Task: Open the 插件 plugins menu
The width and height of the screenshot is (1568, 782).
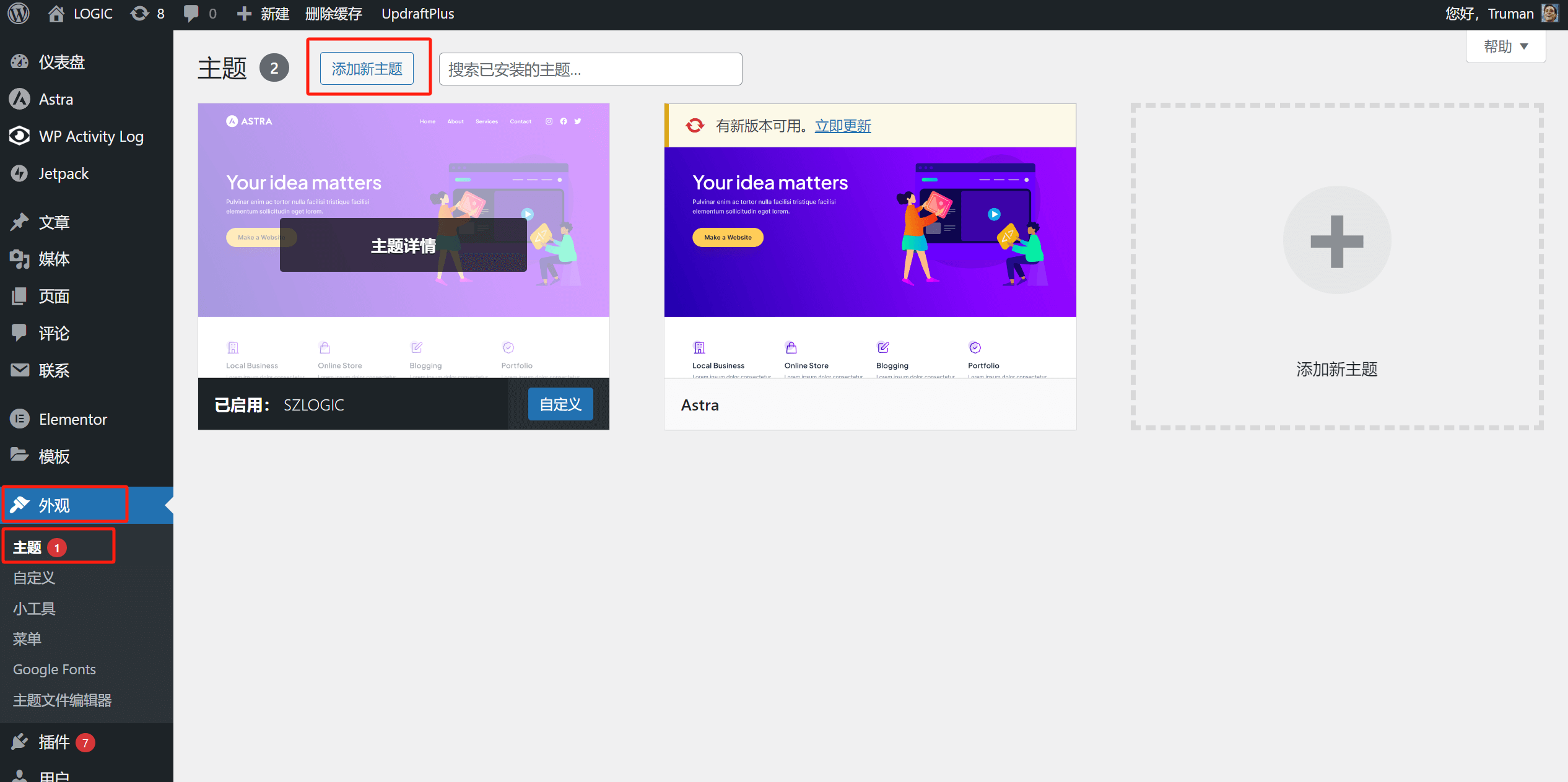Action: pyautogui.click(x=87, y=742)
